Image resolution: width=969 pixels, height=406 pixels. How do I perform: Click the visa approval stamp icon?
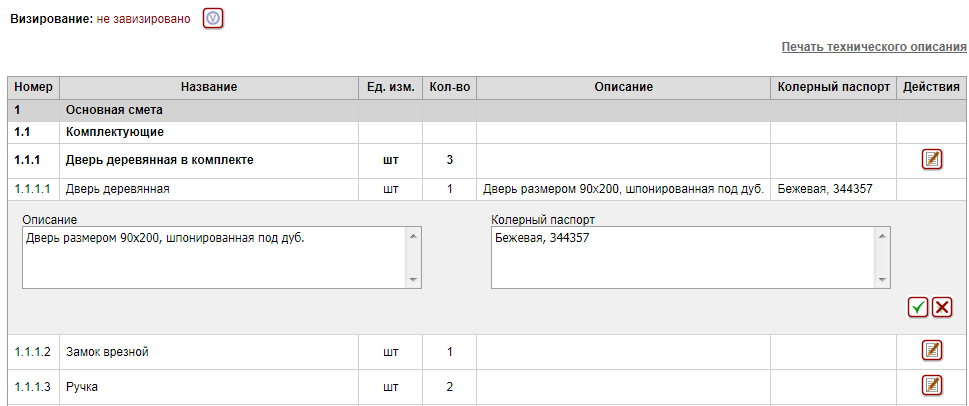click(213, 19)
